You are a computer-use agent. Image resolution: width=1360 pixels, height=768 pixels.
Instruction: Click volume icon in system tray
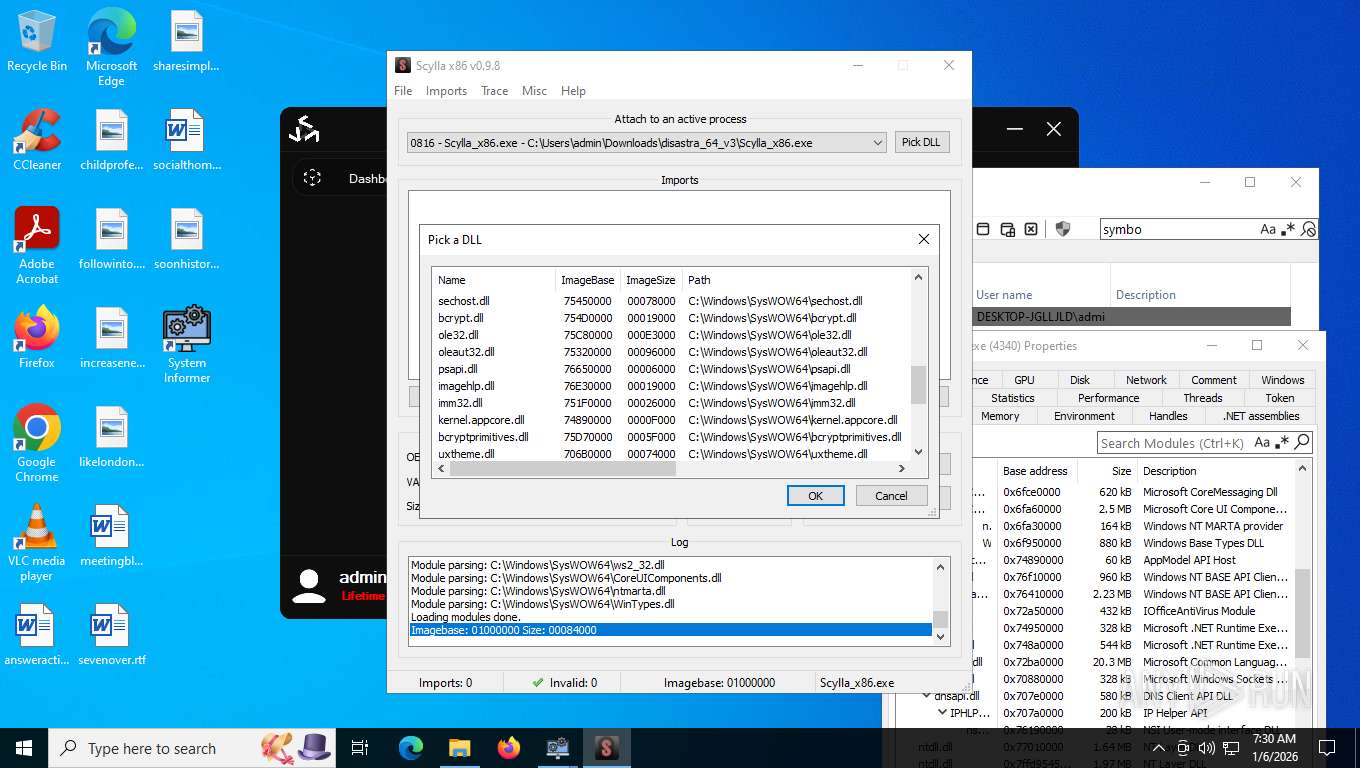tap(1206, 748)
